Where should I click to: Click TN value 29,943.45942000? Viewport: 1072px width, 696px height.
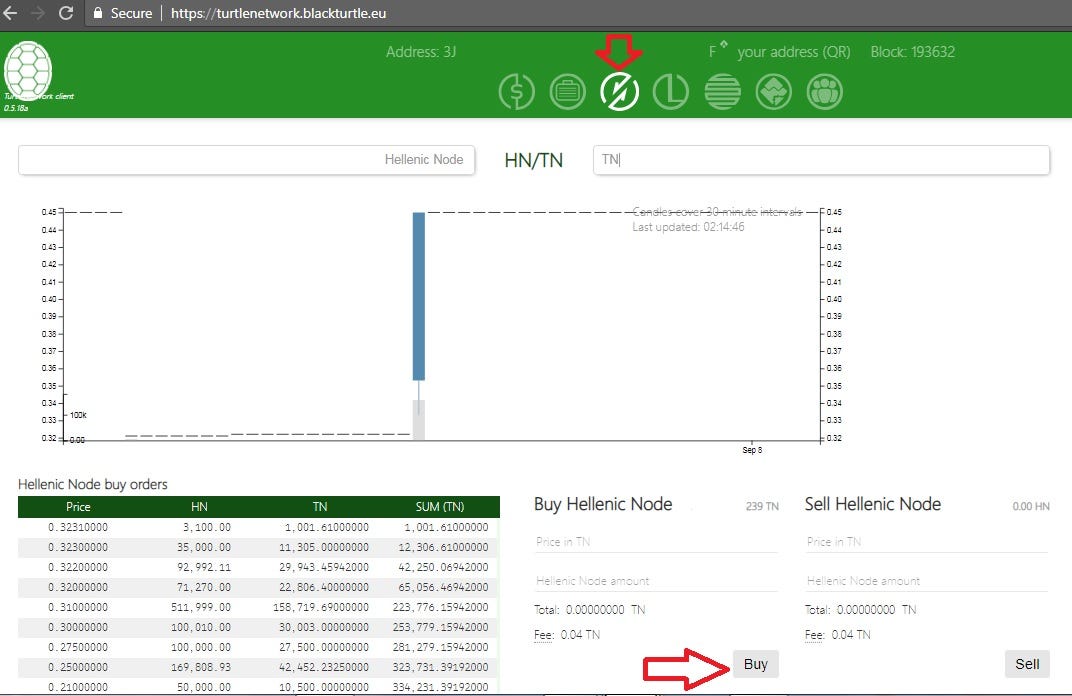click(326, 567)
